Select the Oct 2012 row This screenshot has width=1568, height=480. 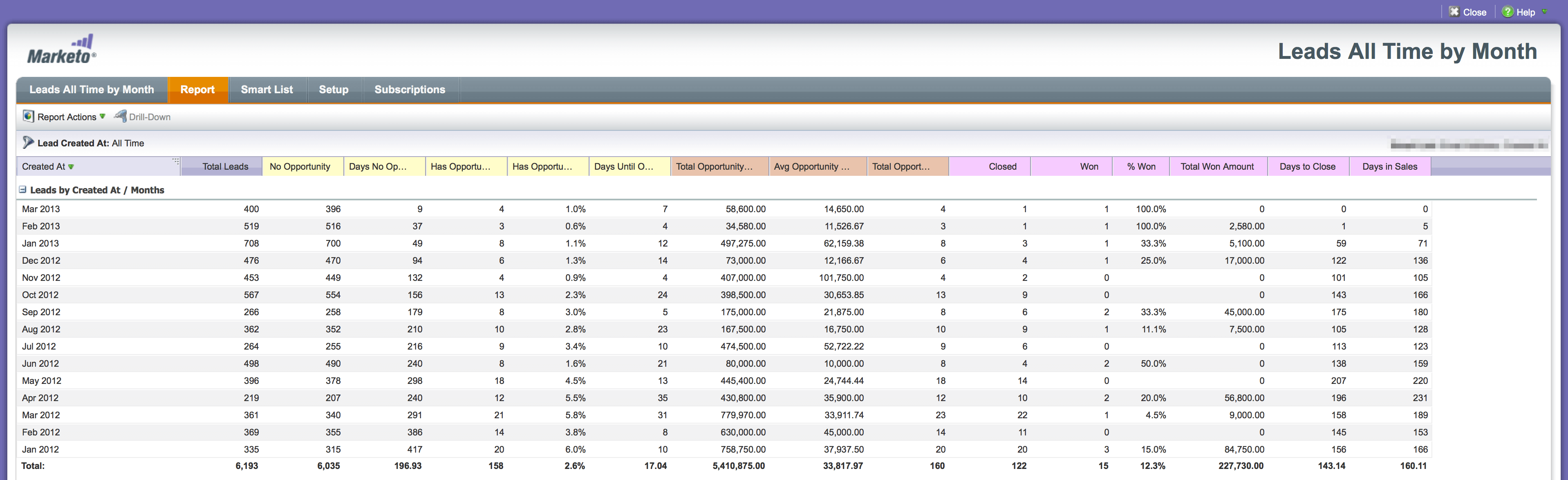[x=41, y=295]
